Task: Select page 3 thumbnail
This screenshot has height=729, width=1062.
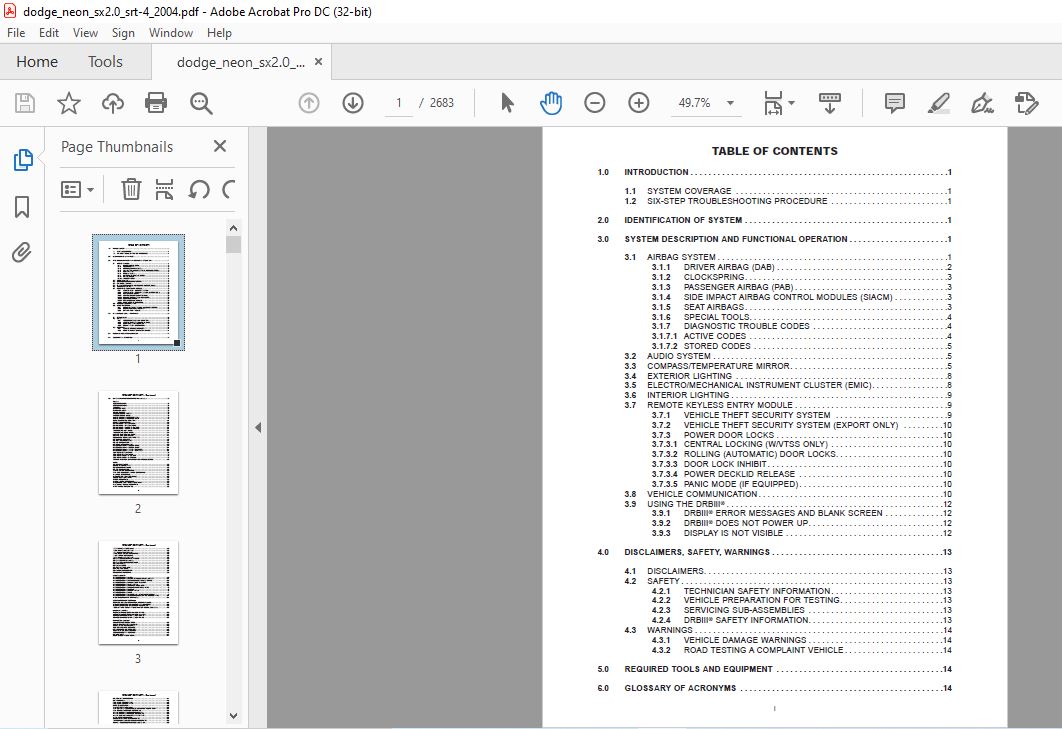Action: click(x=138, y=592)
